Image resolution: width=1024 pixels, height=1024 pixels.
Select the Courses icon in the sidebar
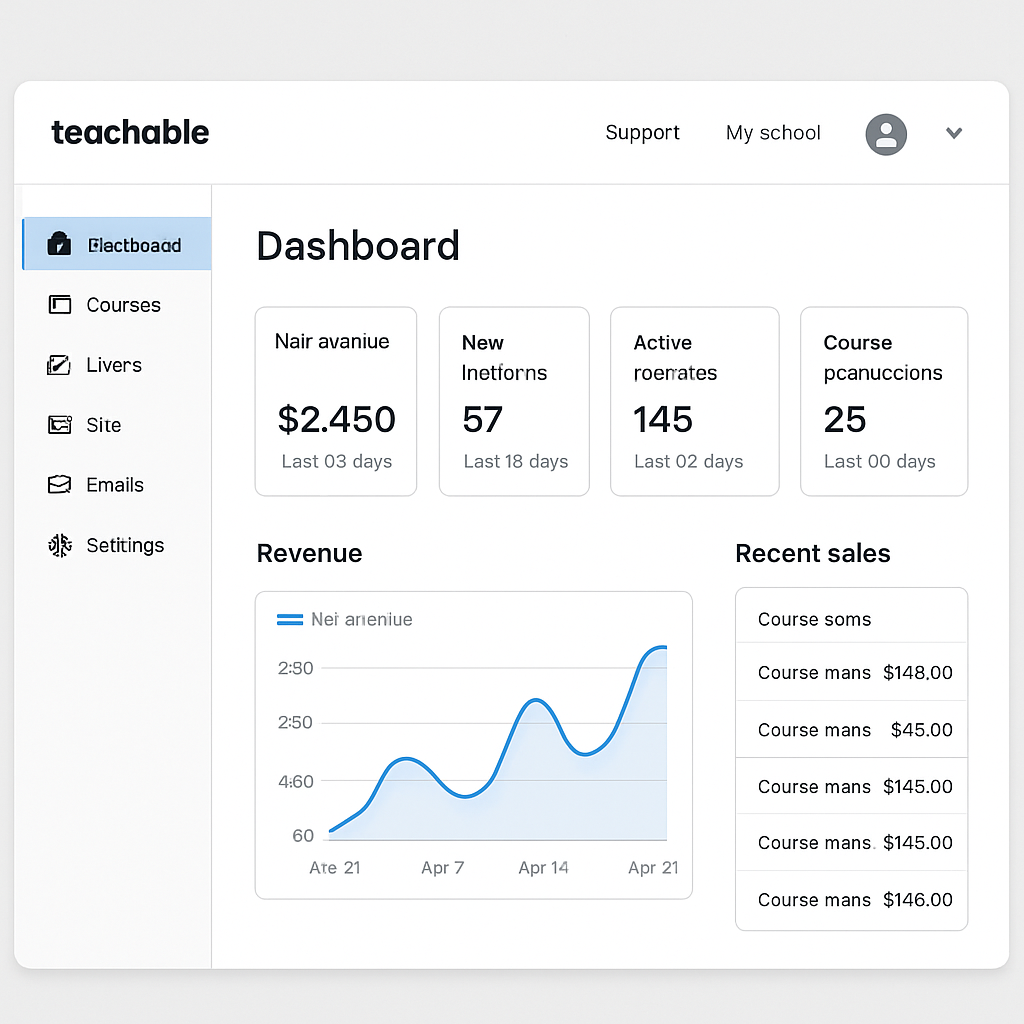[x=60, y=304]
